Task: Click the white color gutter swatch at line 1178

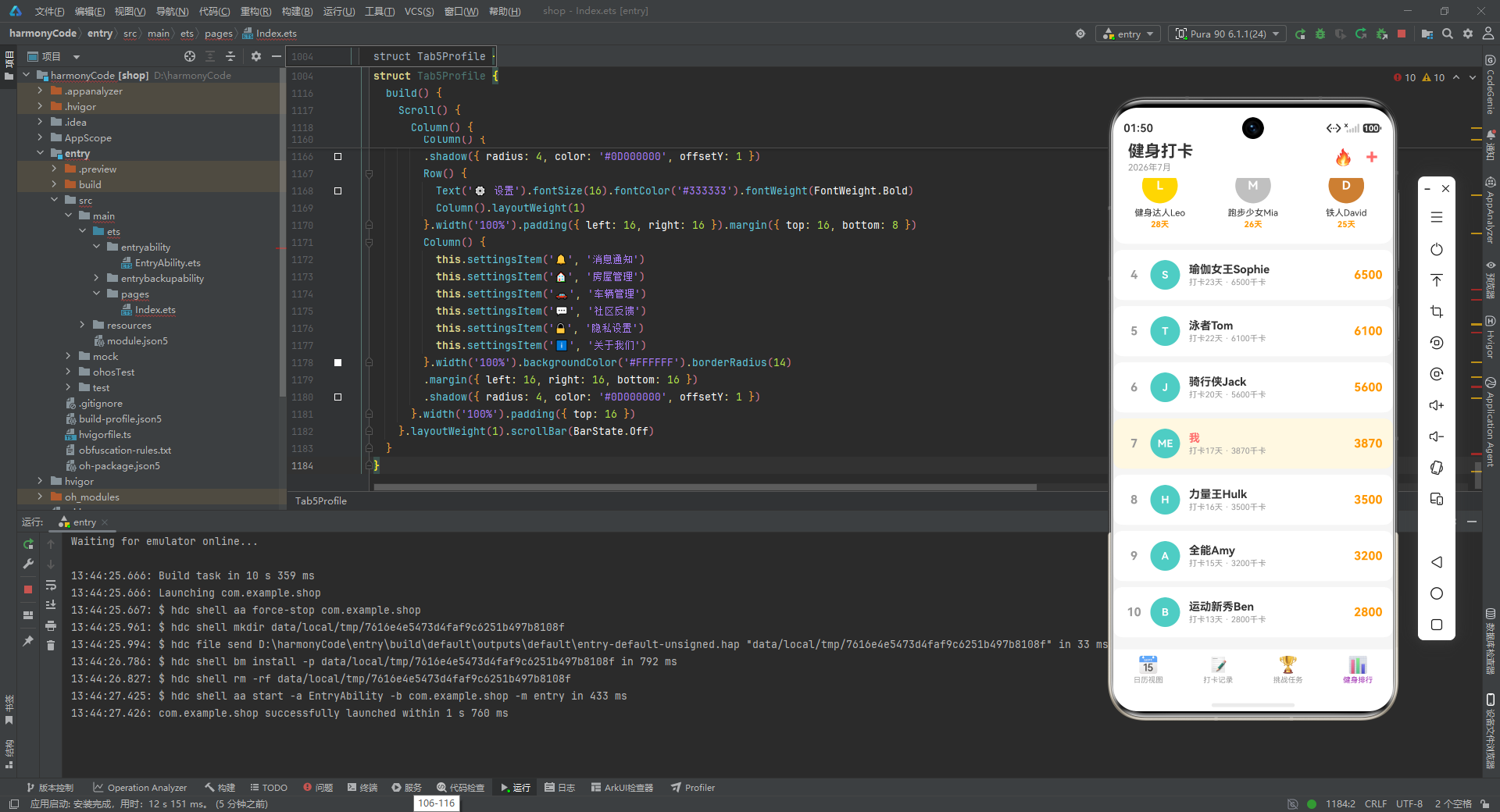Action: coord(337,362)
